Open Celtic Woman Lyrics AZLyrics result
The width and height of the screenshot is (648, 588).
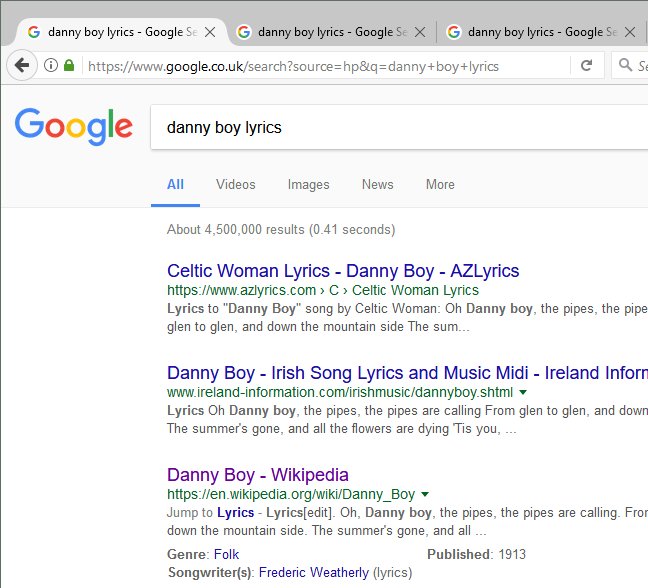tap(343, 271)
